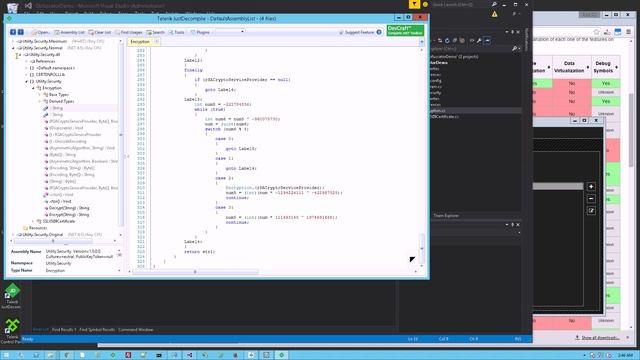Open Search from the JustDecompile toolbar
Screen dimensions: 640x360
[156, 32]
